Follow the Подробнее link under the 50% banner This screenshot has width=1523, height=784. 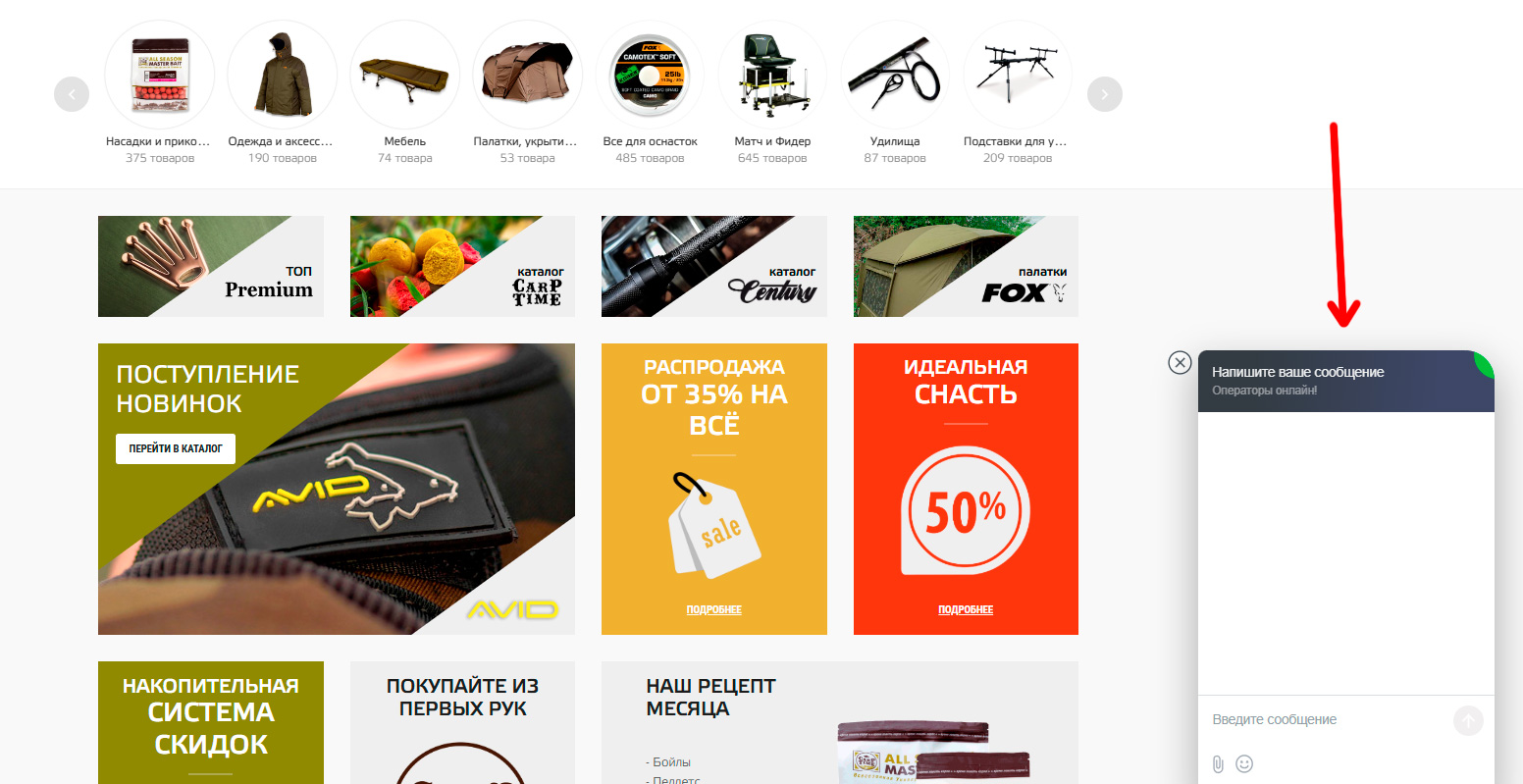point(966,610)
